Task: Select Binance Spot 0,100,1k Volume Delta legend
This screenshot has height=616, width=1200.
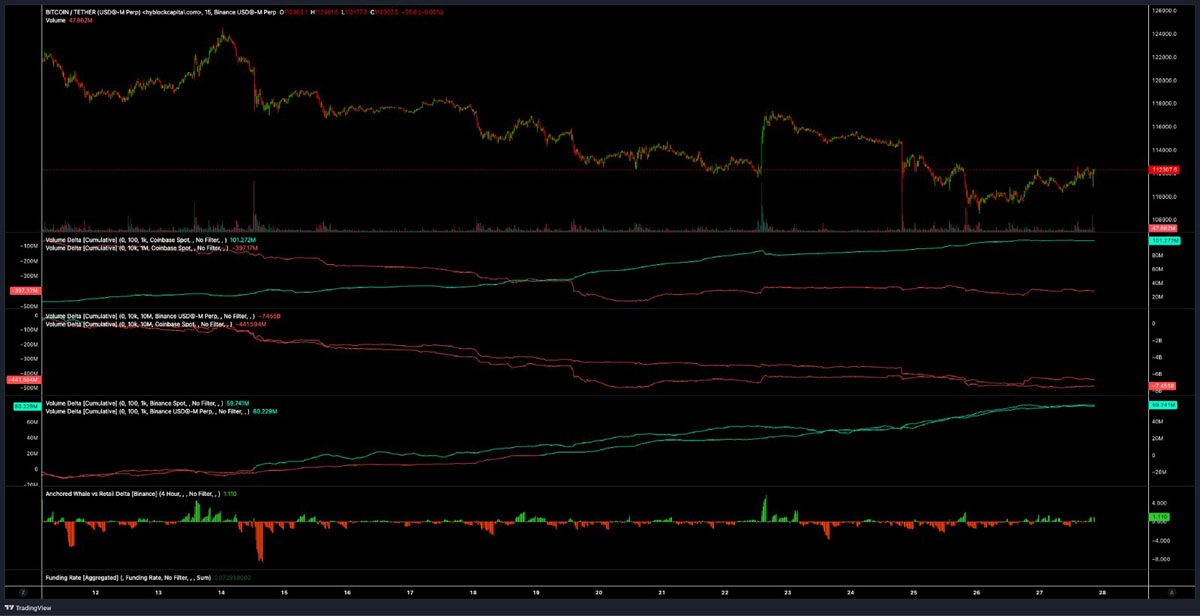Action: [x=147, y=404]
